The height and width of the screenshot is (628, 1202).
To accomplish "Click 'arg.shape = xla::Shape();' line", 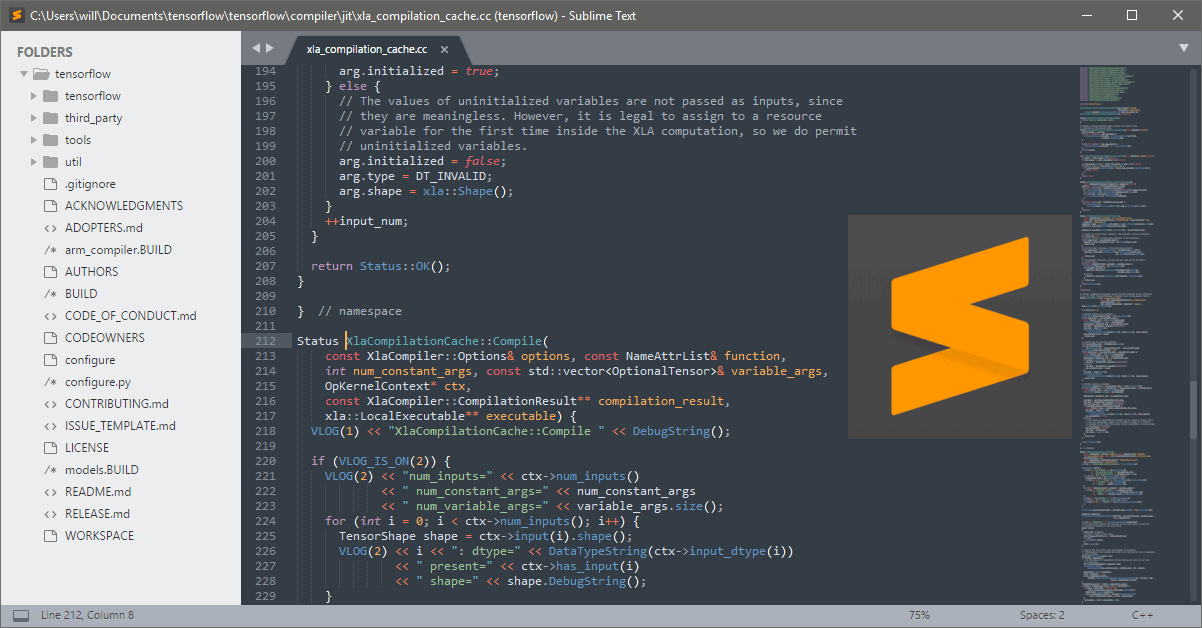I will click(x=425, y=191).
